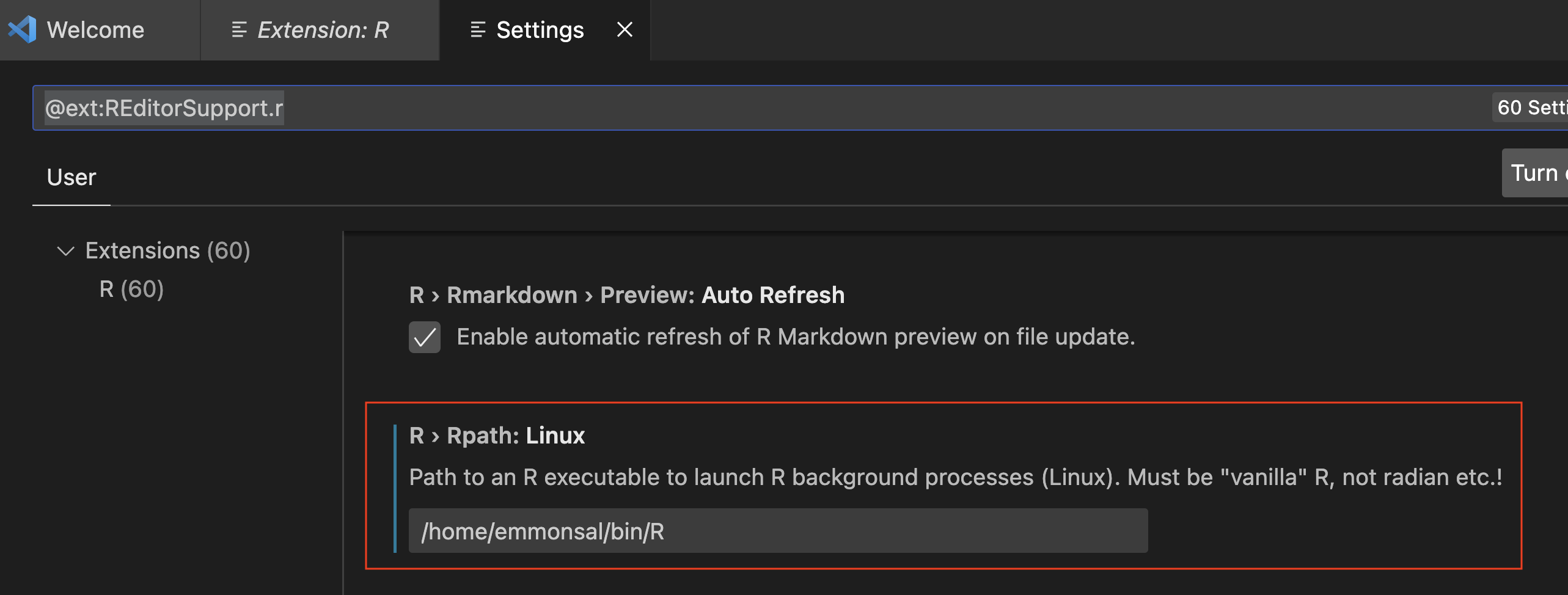
Task: Click the blue modified indicator beside Rpath: Linux
Action: [395, 489]
